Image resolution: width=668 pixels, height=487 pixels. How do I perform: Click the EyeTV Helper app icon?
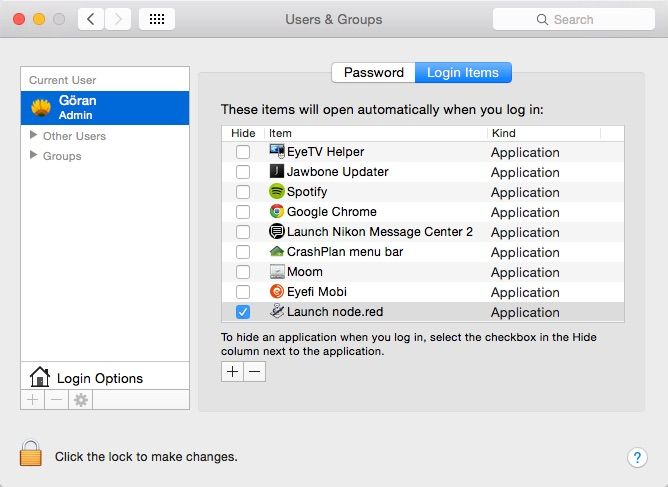point(276,151)
